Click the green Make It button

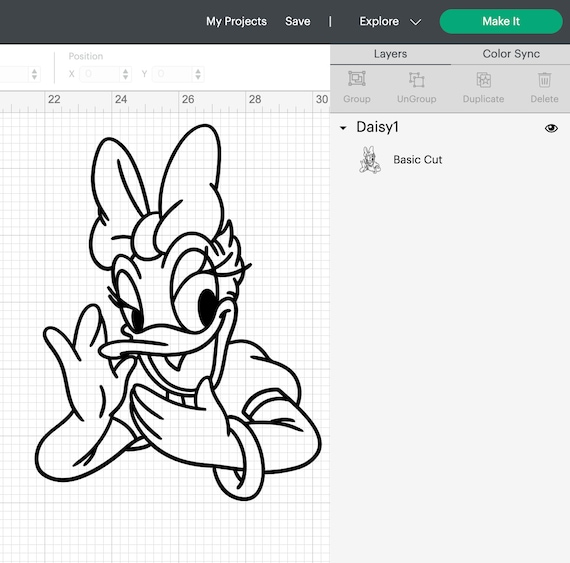pos(501,21)
